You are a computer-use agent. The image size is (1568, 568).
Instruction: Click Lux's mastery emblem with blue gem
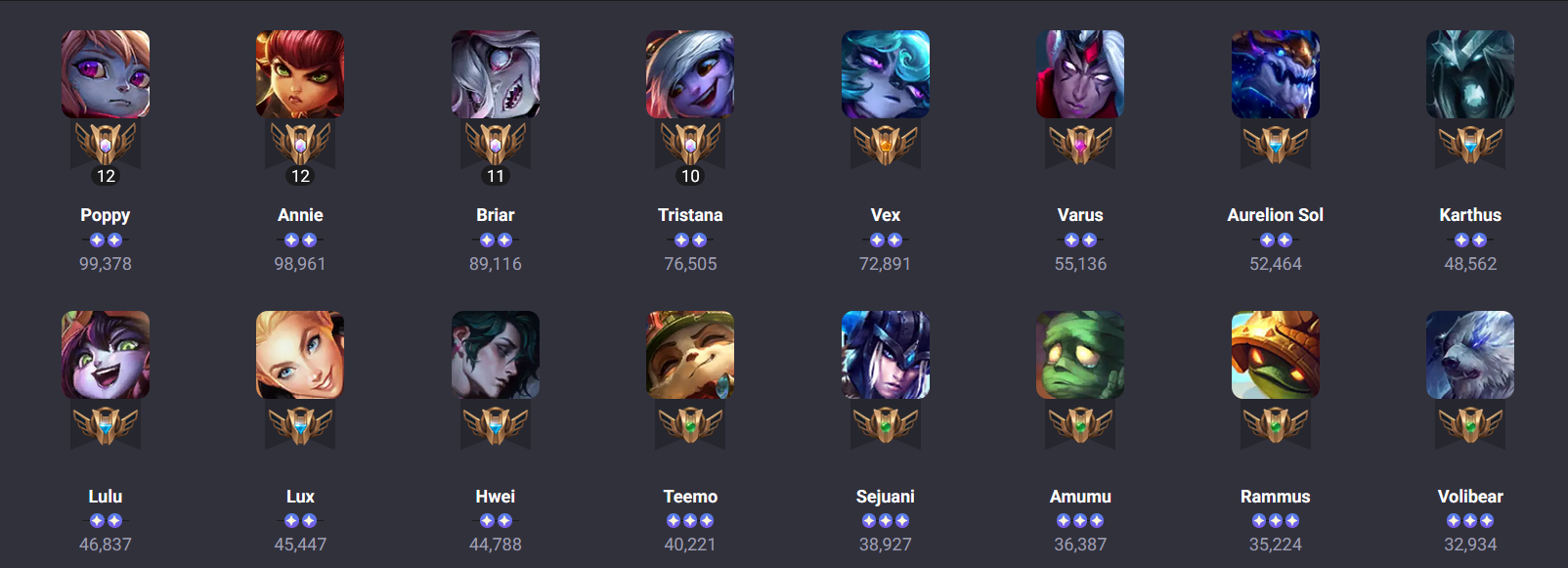300,426
